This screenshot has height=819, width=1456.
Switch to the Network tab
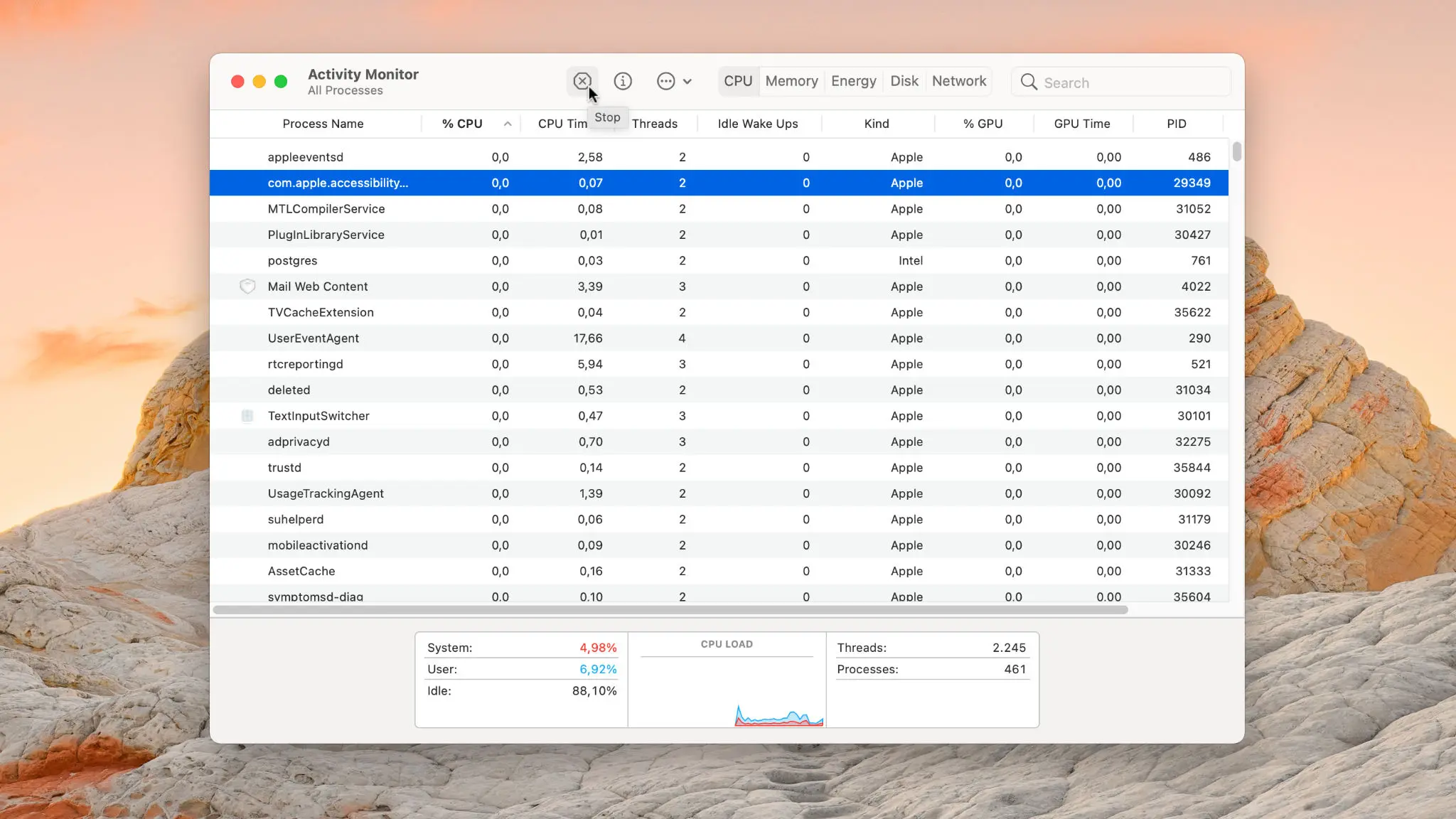point(959,81)
